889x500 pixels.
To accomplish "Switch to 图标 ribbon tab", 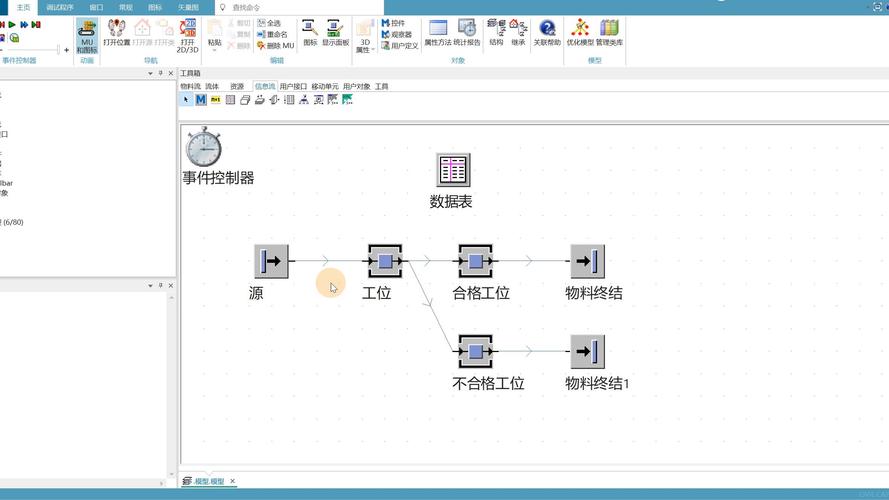I will tap(155, 7).
